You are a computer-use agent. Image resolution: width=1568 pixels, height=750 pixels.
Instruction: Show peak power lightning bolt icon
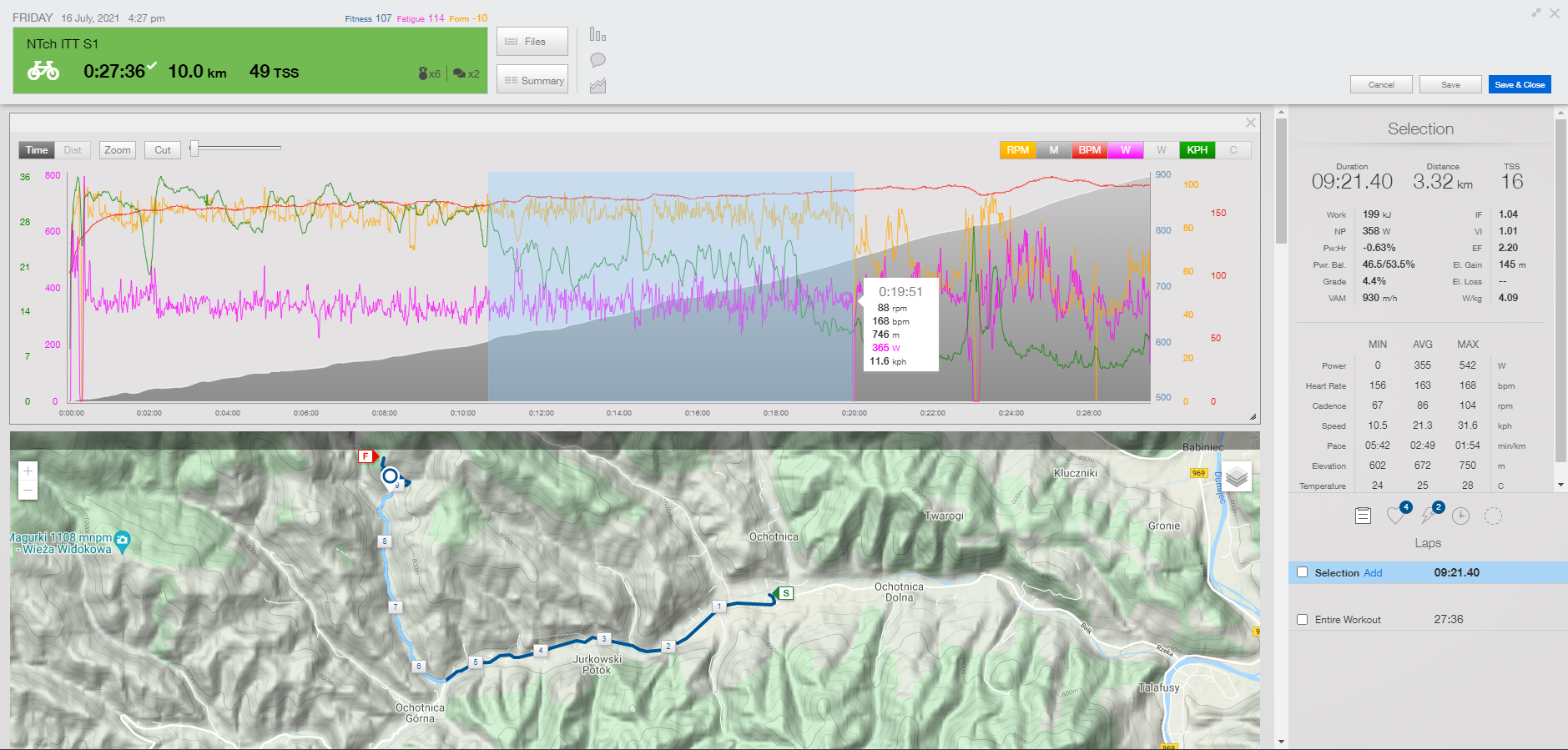click(x=1429, y=516)
